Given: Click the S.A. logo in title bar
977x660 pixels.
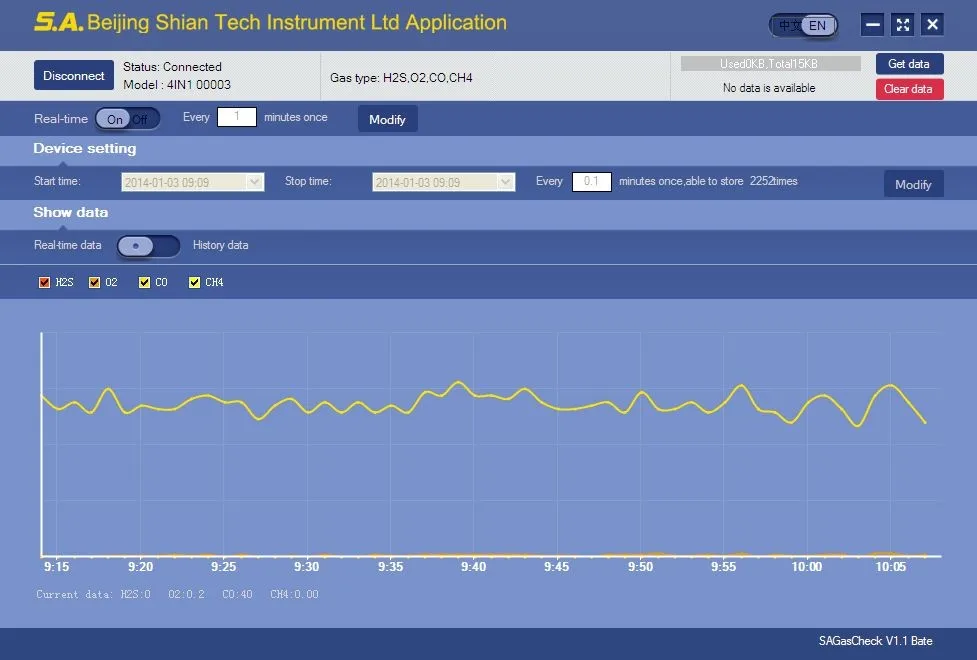Looking at the screenshot, I should point(58,23).
